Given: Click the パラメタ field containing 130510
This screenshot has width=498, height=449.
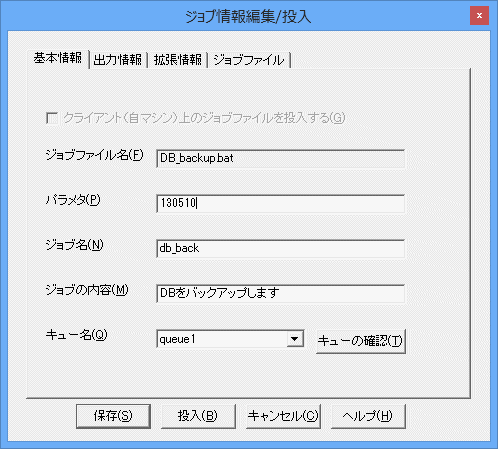Looking at the screenshot, I should pos(281,203).
